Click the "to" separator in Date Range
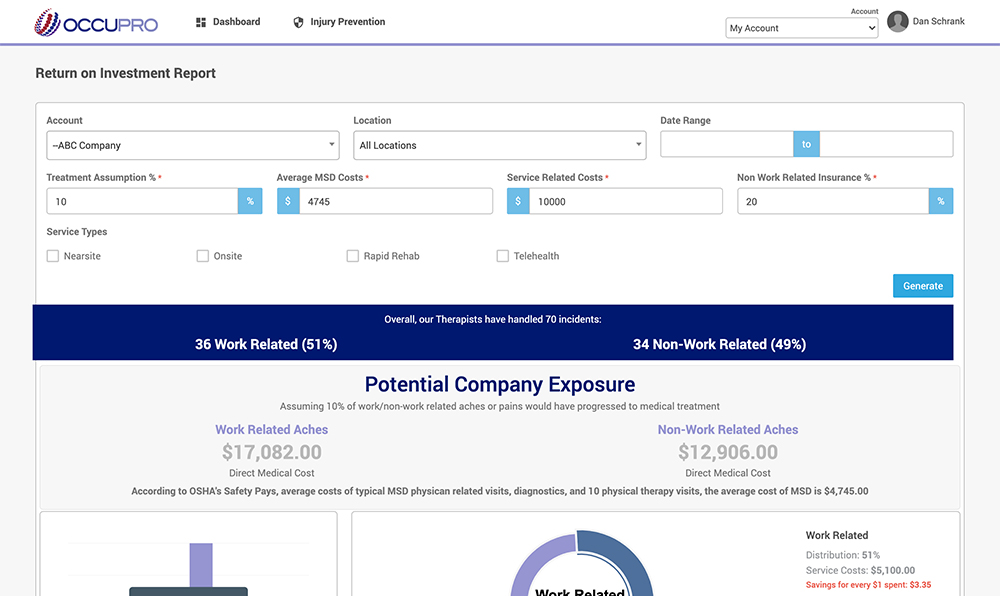Viewport: 1000px width, 596px height. [806, 144]
